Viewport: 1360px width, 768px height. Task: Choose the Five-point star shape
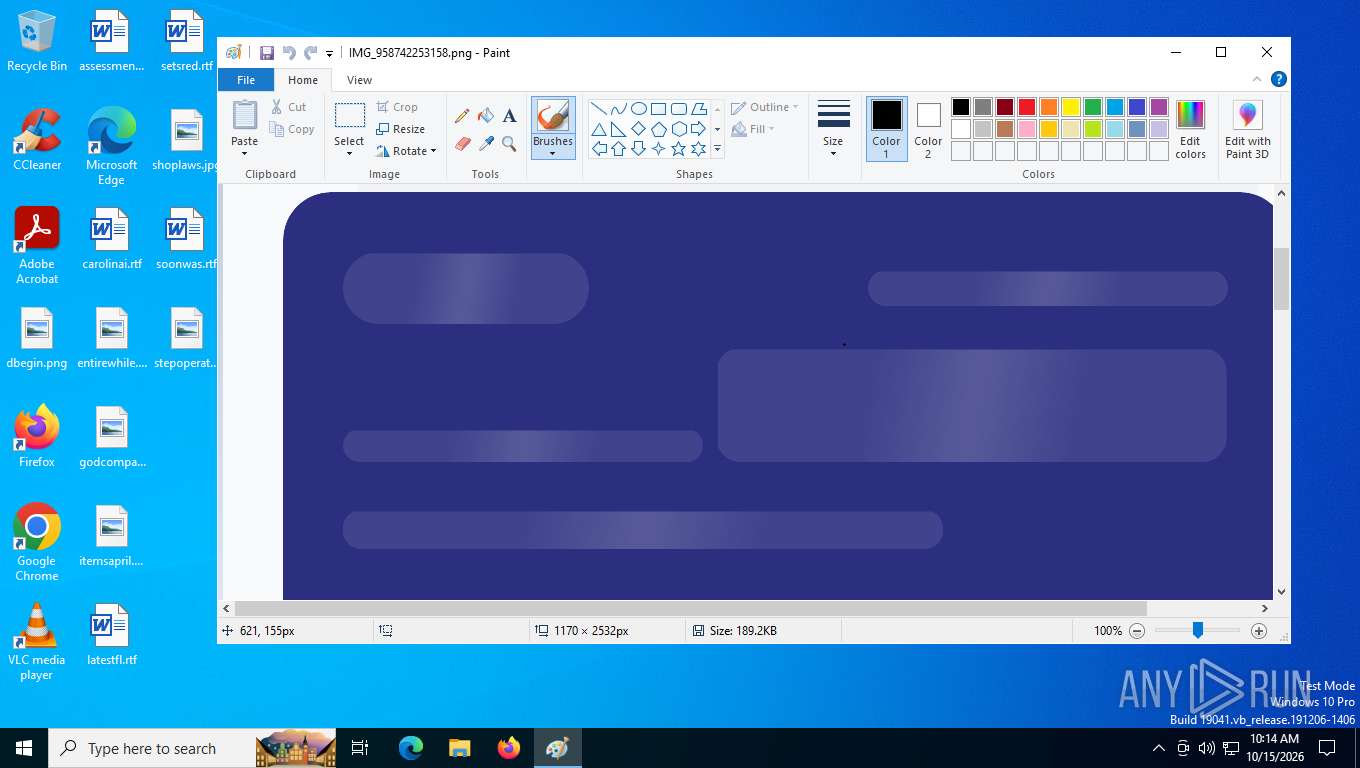678,149
